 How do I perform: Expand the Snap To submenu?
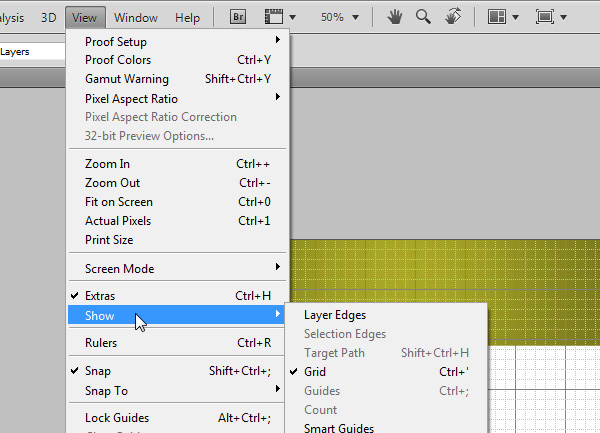178,391
